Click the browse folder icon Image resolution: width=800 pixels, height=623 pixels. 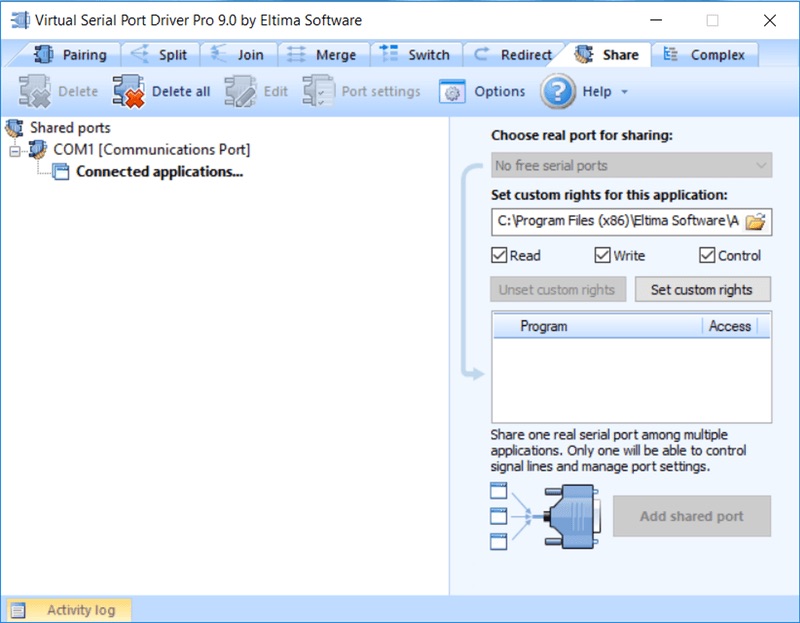(x=756, y=221)
